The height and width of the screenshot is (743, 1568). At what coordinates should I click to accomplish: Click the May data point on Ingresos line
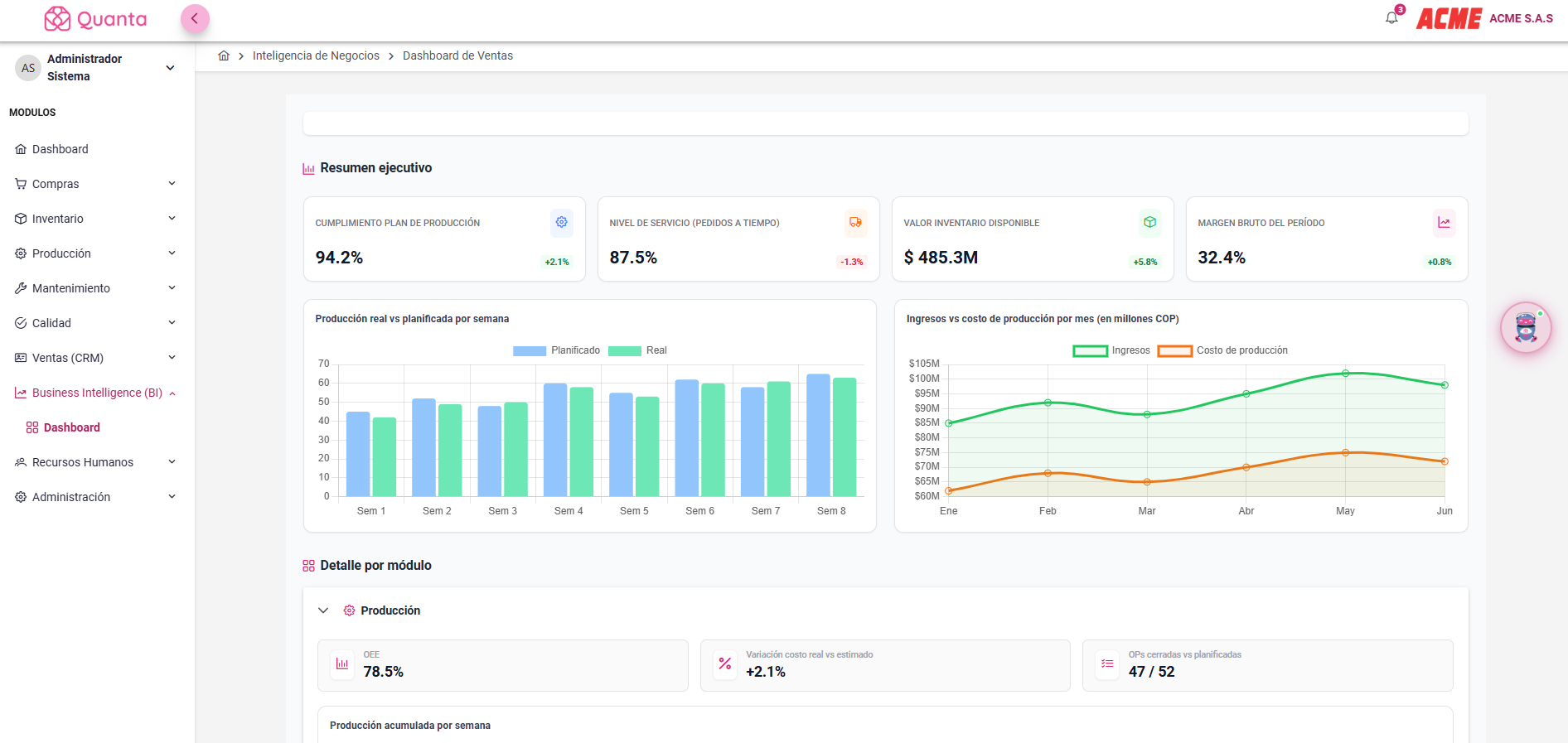click(1345, 374)
